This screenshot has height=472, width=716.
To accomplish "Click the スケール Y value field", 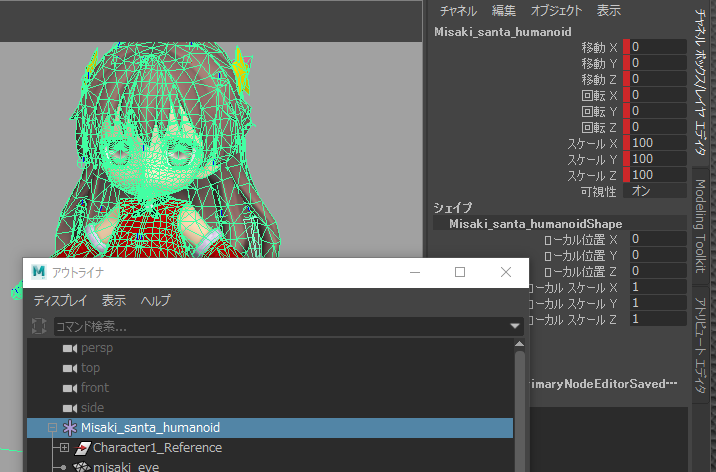I will coord(658,158).
